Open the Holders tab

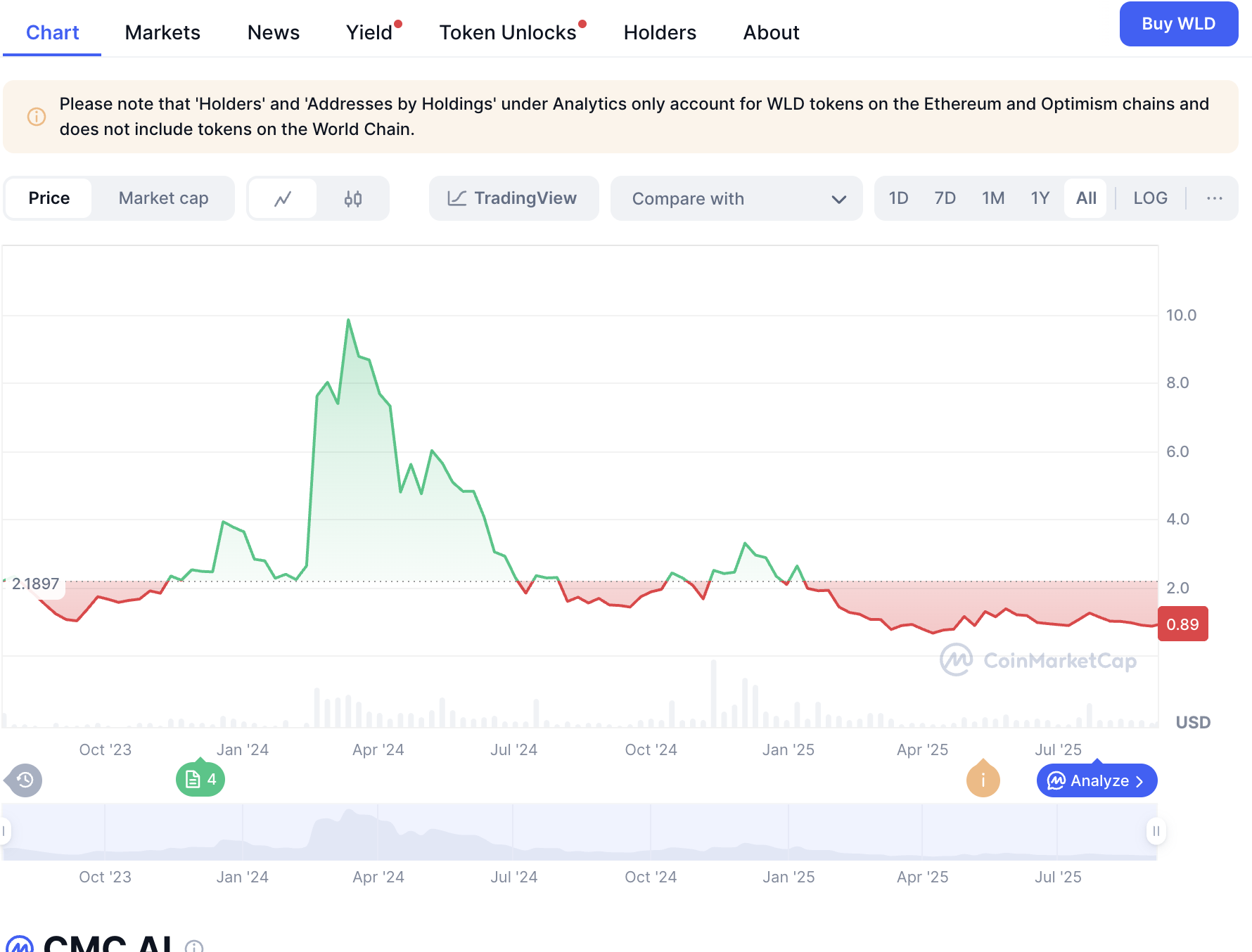(x=660, y=32)
